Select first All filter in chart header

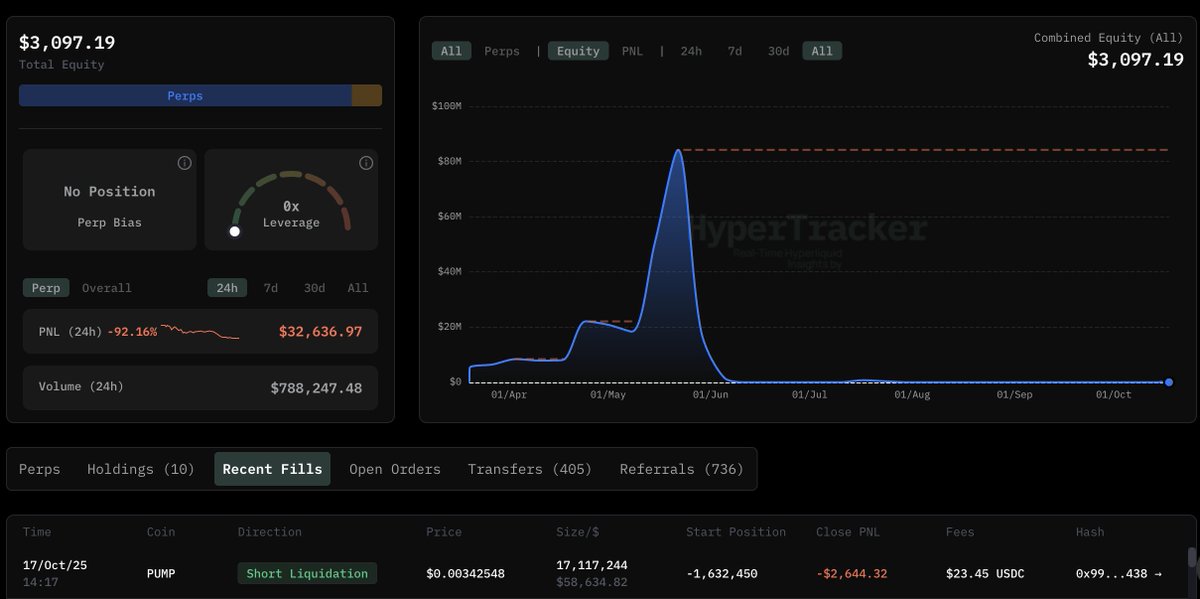click(x=451, y=51)
